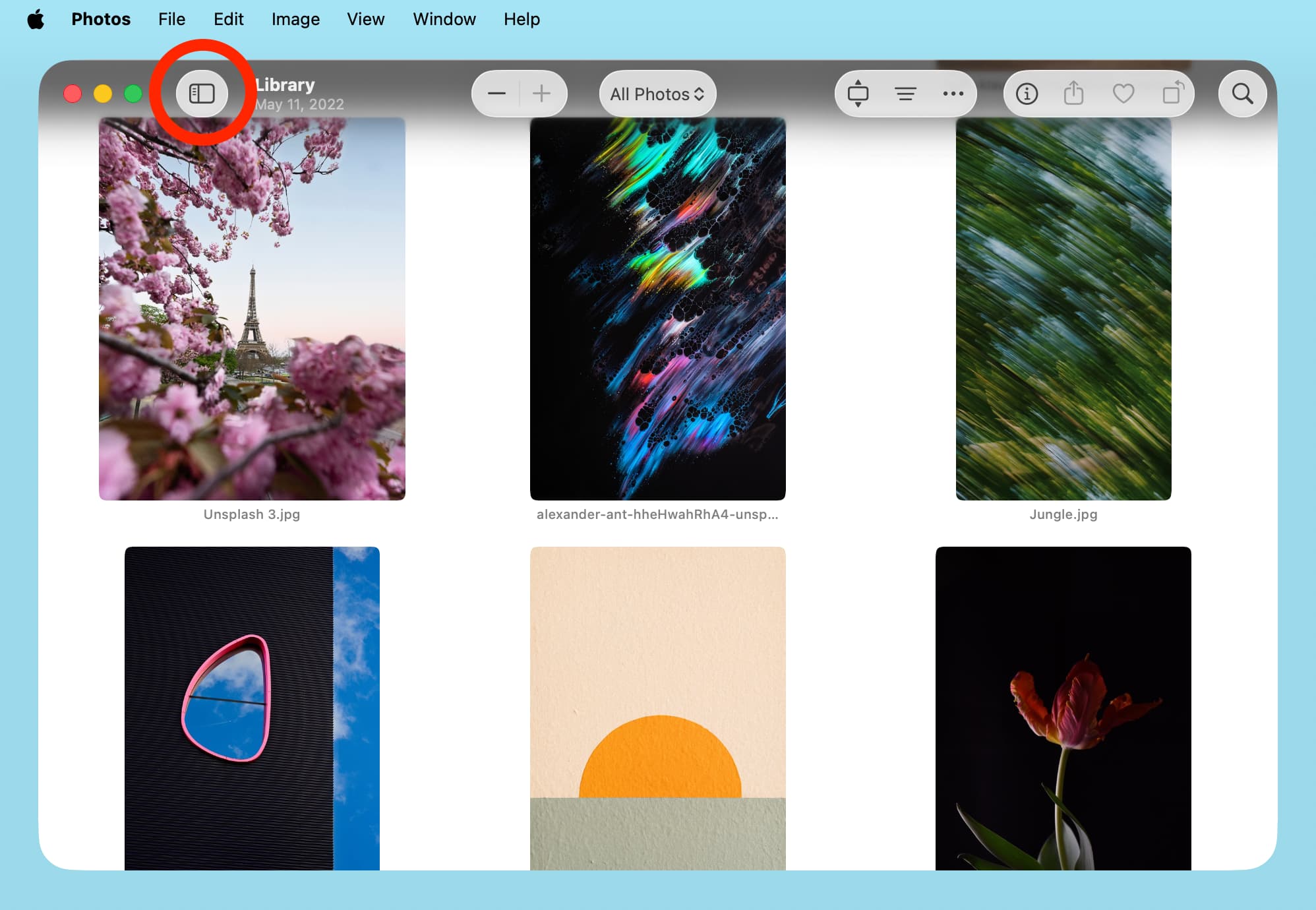Select the blurred green Jungle photo
This screenshot has width=1316, height=910.
(x=1063, y=309)
